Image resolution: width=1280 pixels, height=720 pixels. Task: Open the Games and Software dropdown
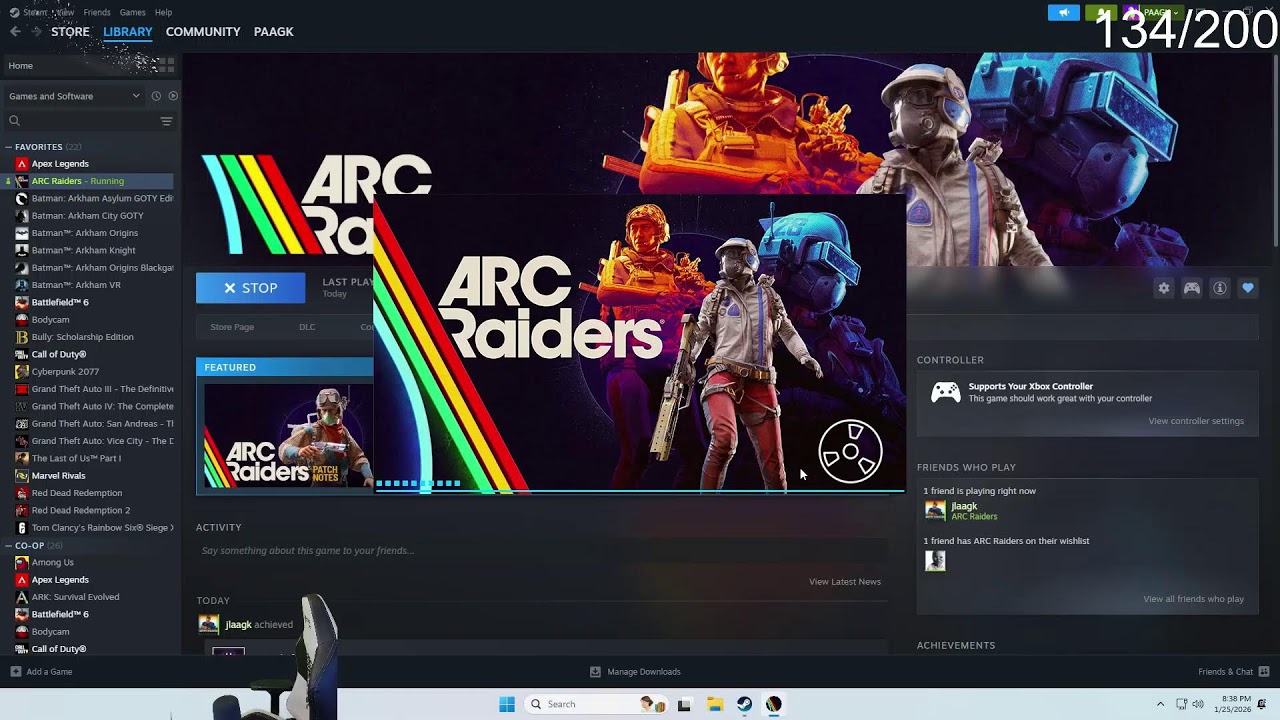(x=74, y=96)
